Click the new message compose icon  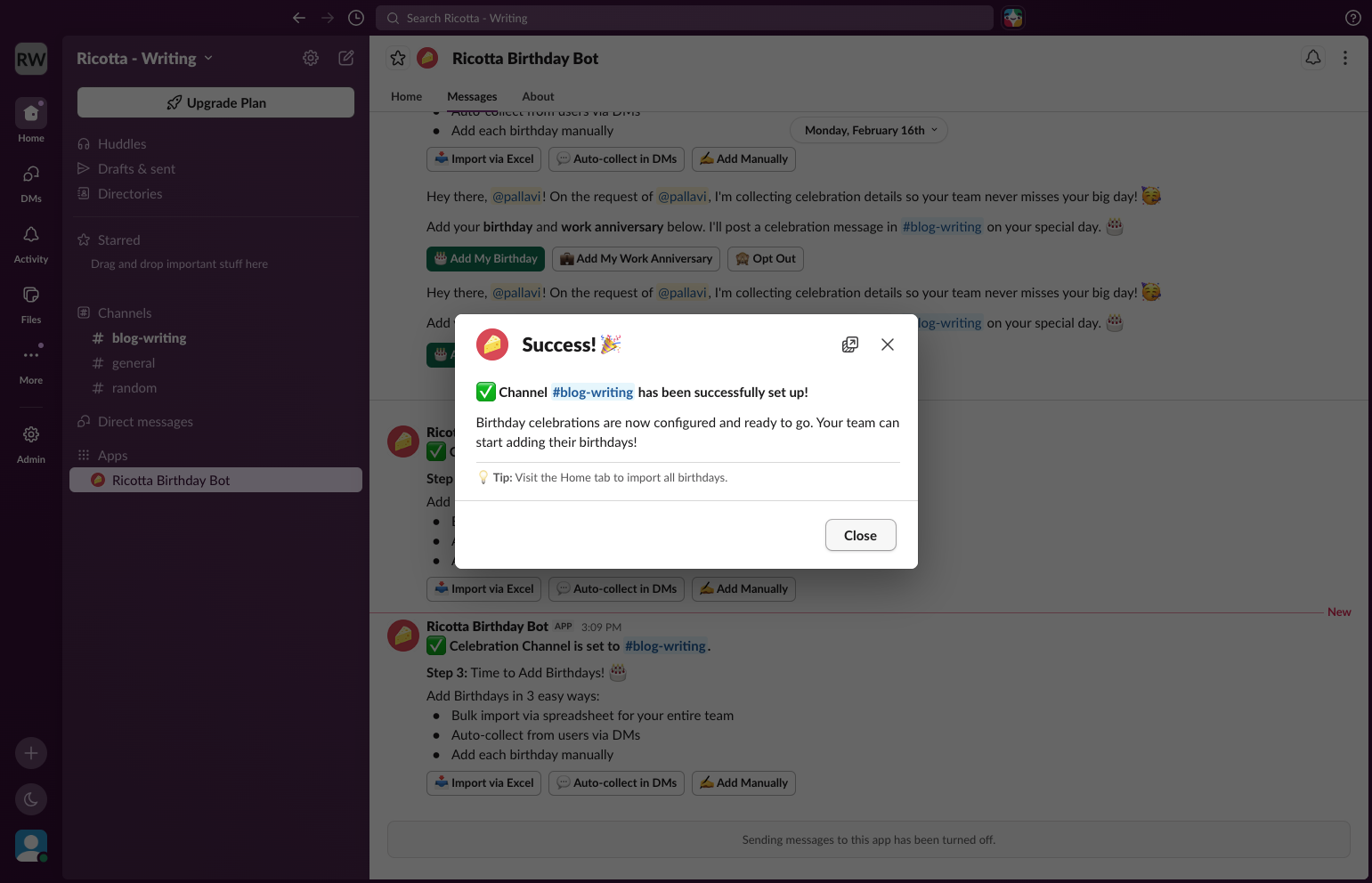coord(346,58)
